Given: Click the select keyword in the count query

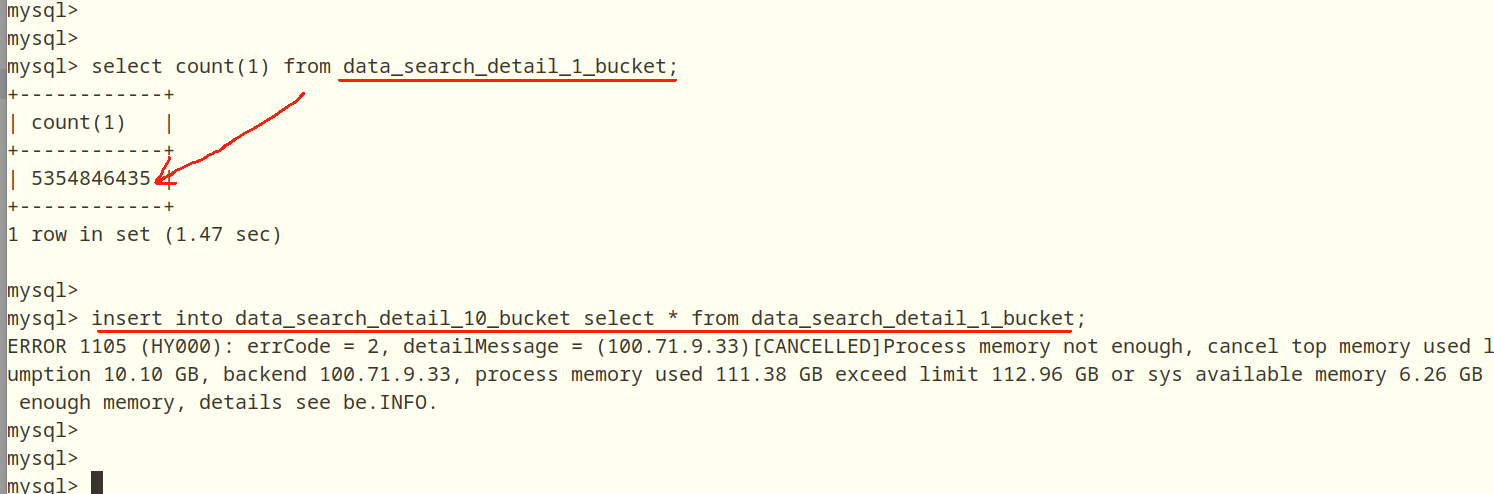Looking at the screenshot, I should click(x=127, y=67).
